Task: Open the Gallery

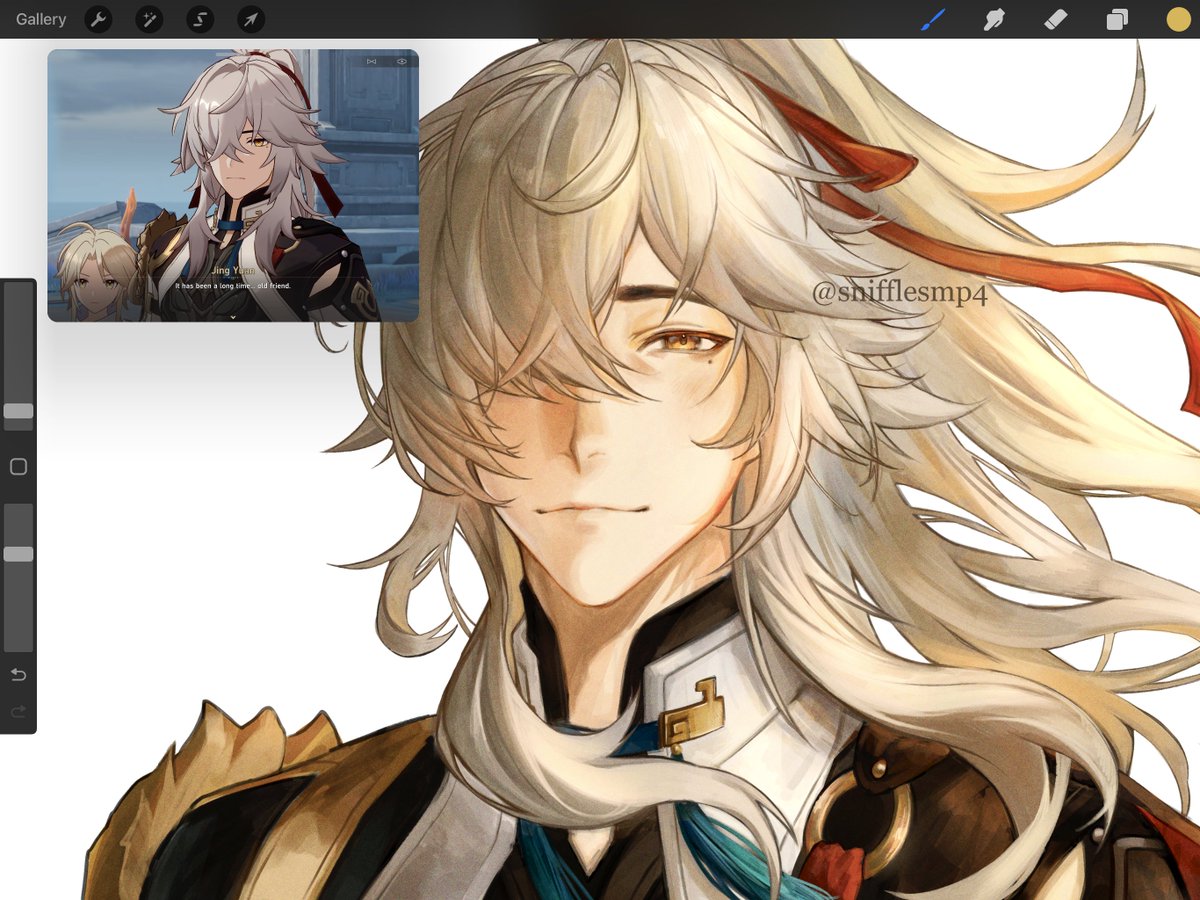Action: click(41, 19)
